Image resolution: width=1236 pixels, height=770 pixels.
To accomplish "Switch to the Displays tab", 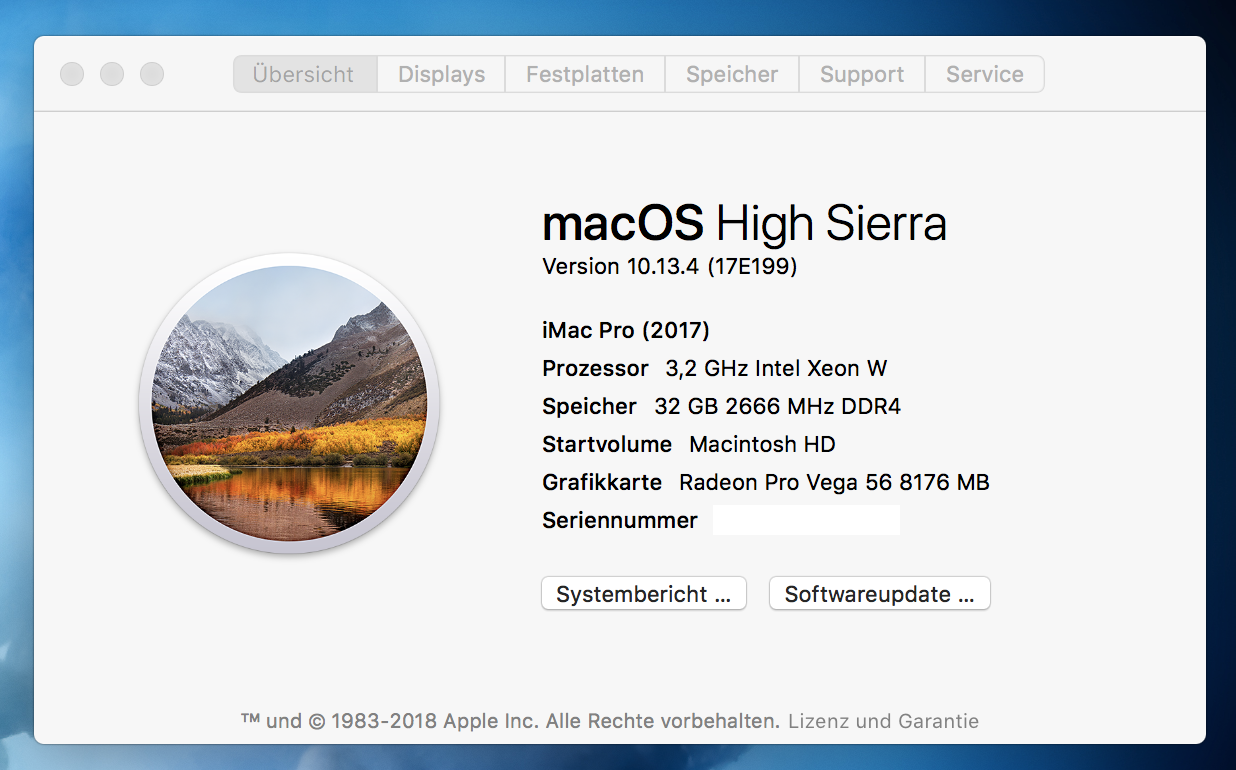I will click(x=441, y=74).
